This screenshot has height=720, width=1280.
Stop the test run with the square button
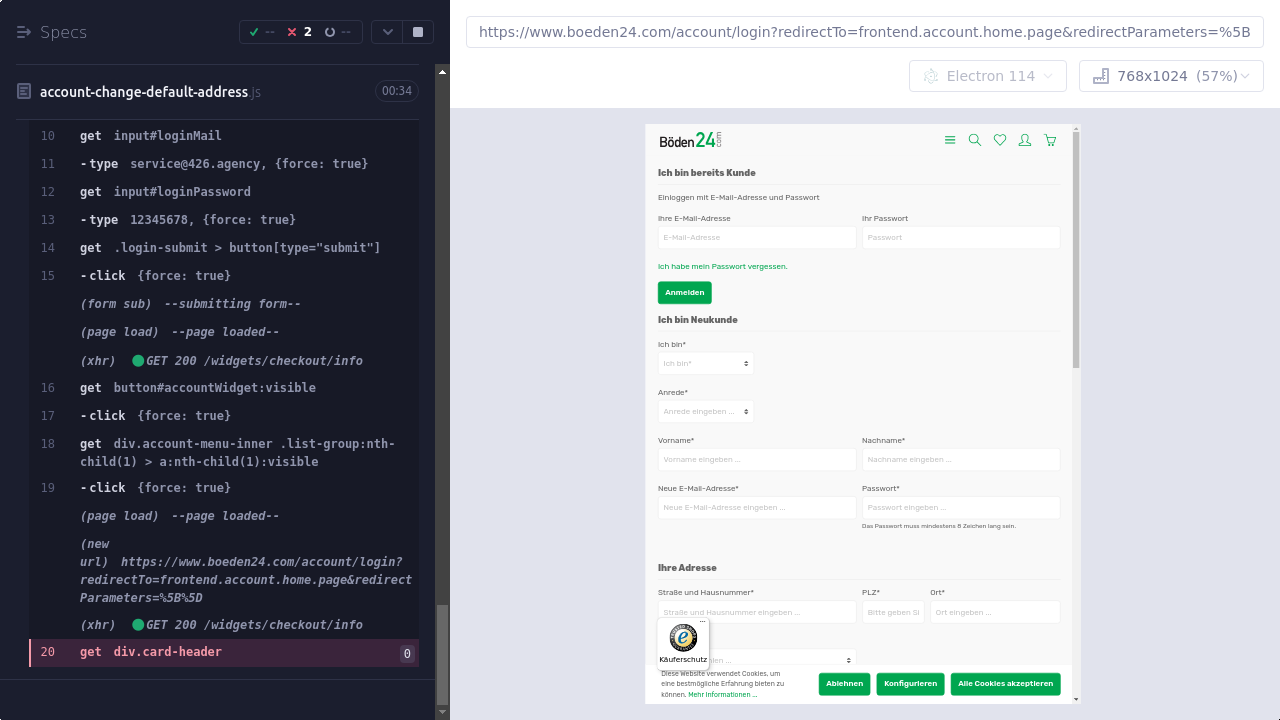[x=418, y=32]
